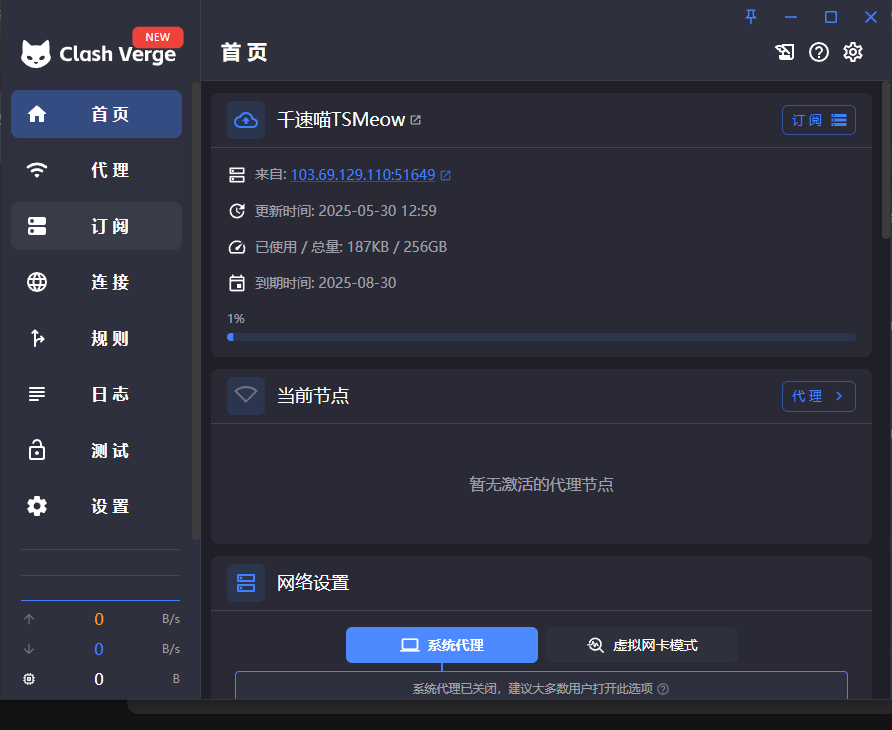892x730 pixels.
Task: Close the Clash Verge window
Action: [870, 17]
